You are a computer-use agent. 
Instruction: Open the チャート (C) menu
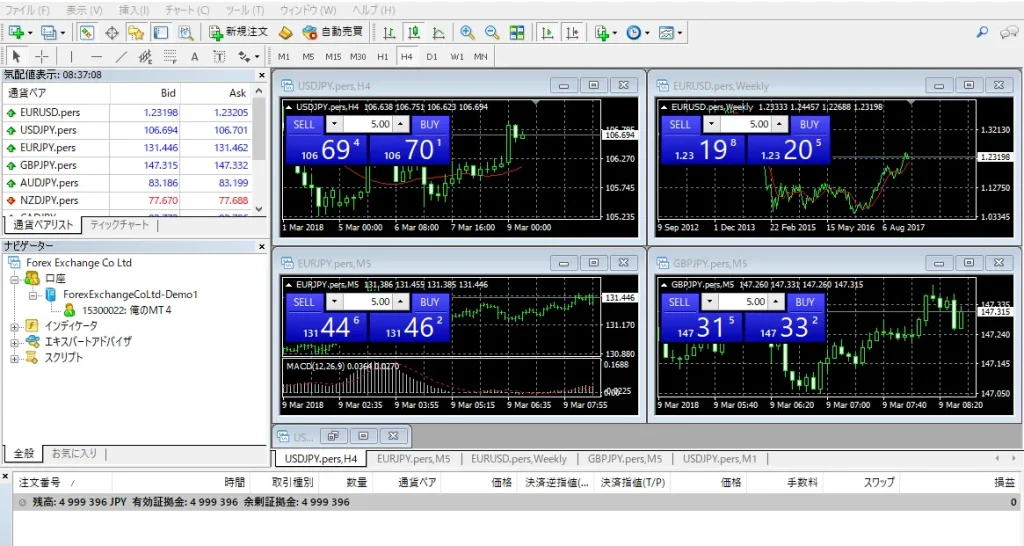tap(189, 9)
